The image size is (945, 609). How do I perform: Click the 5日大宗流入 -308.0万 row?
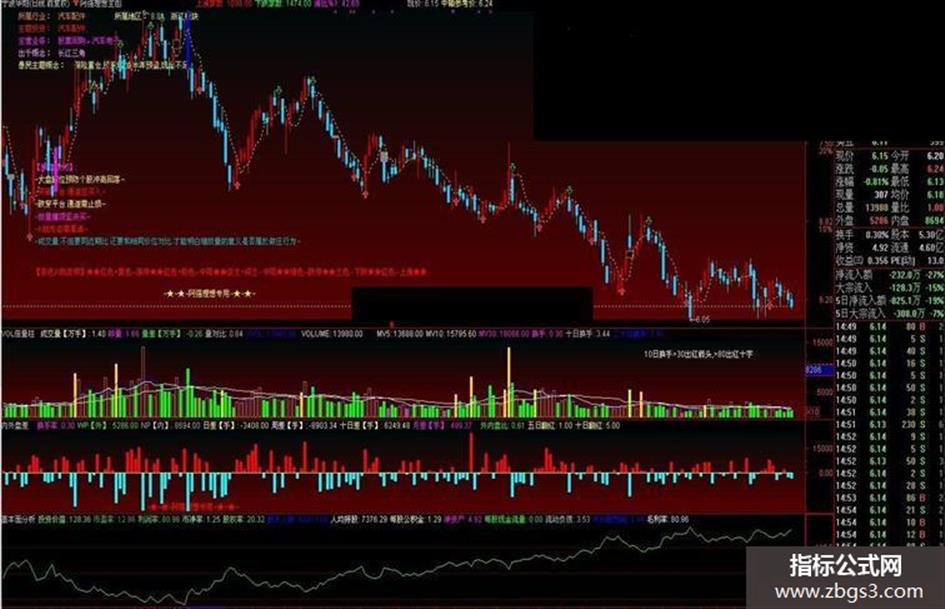(890, 314)
